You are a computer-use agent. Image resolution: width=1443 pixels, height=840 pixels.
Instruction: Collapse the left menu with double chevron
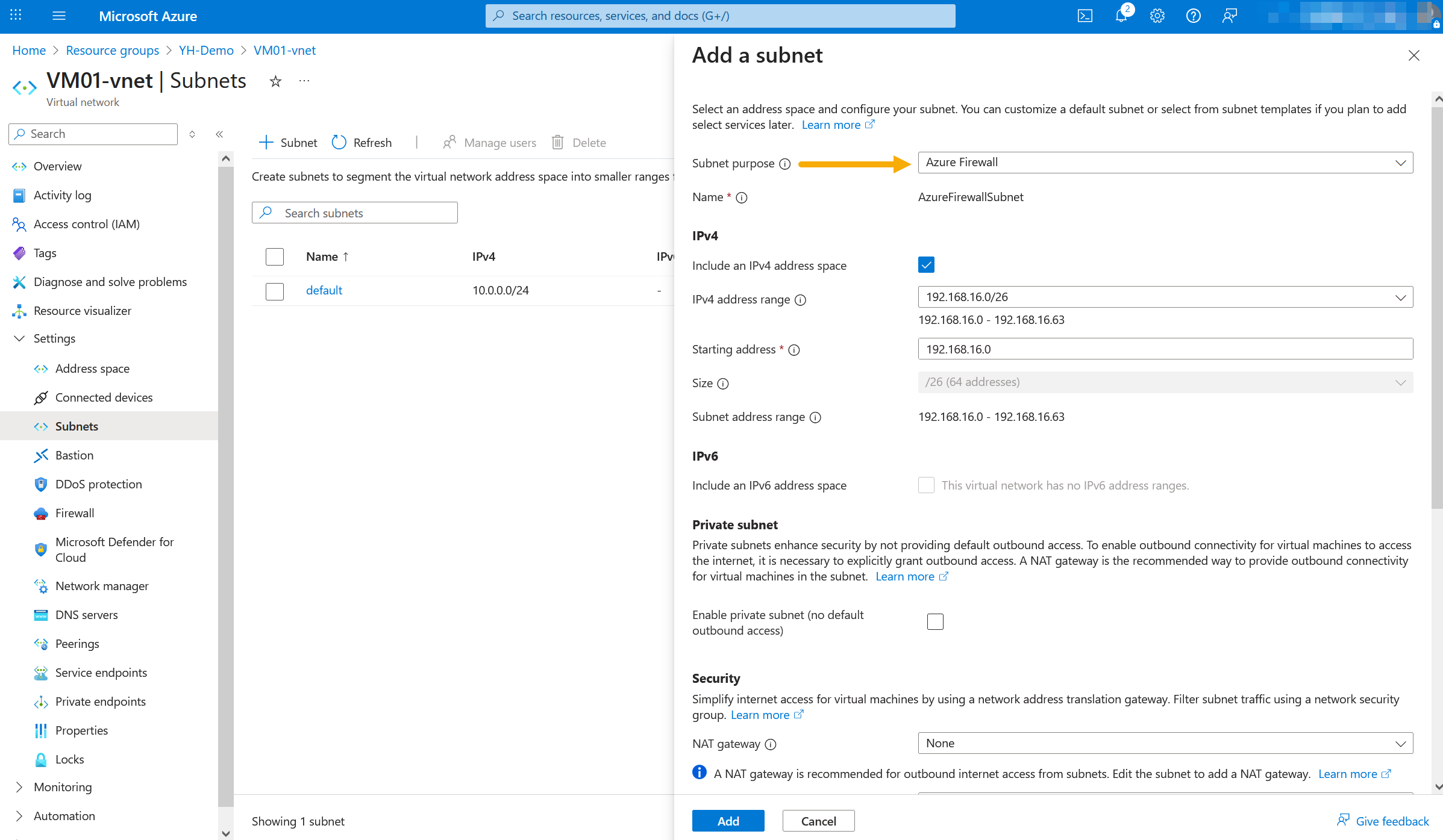coord(219,134)
